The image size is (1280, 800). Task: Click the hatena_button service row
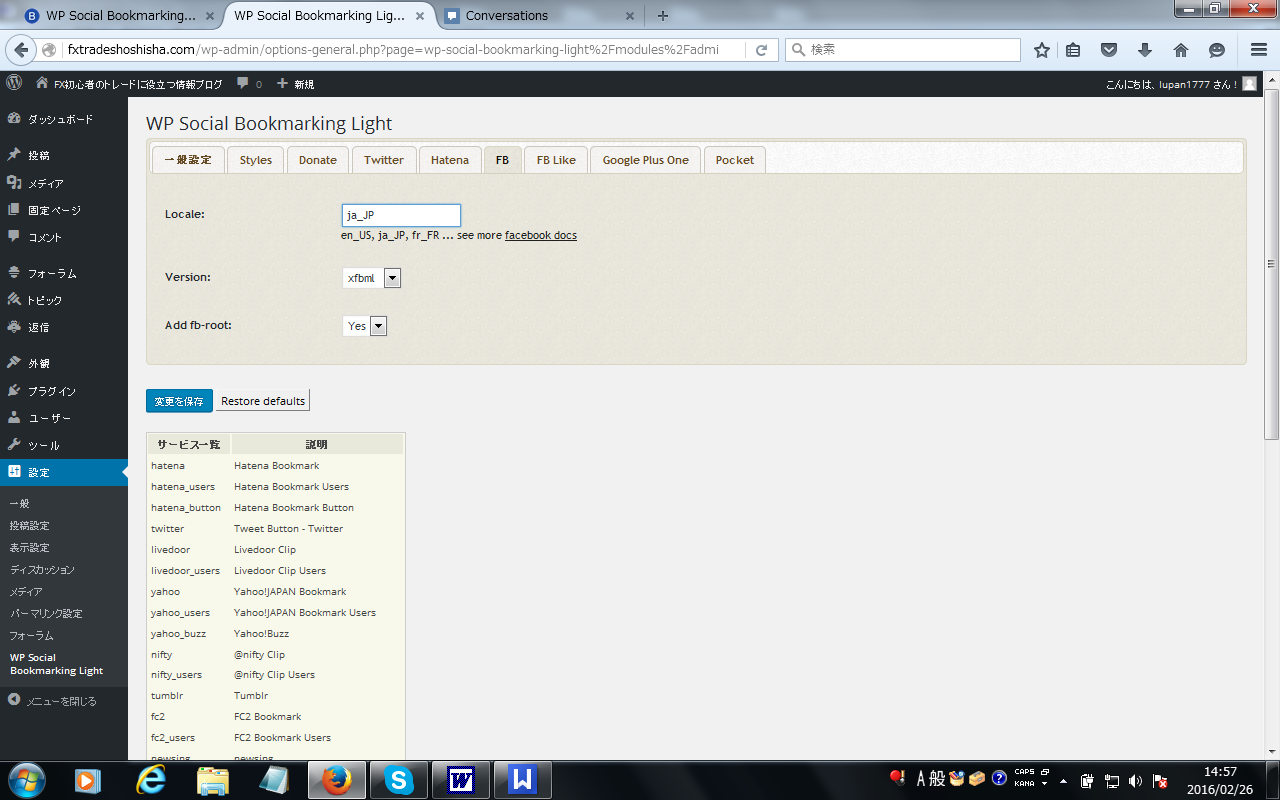(x=276, y=507)
